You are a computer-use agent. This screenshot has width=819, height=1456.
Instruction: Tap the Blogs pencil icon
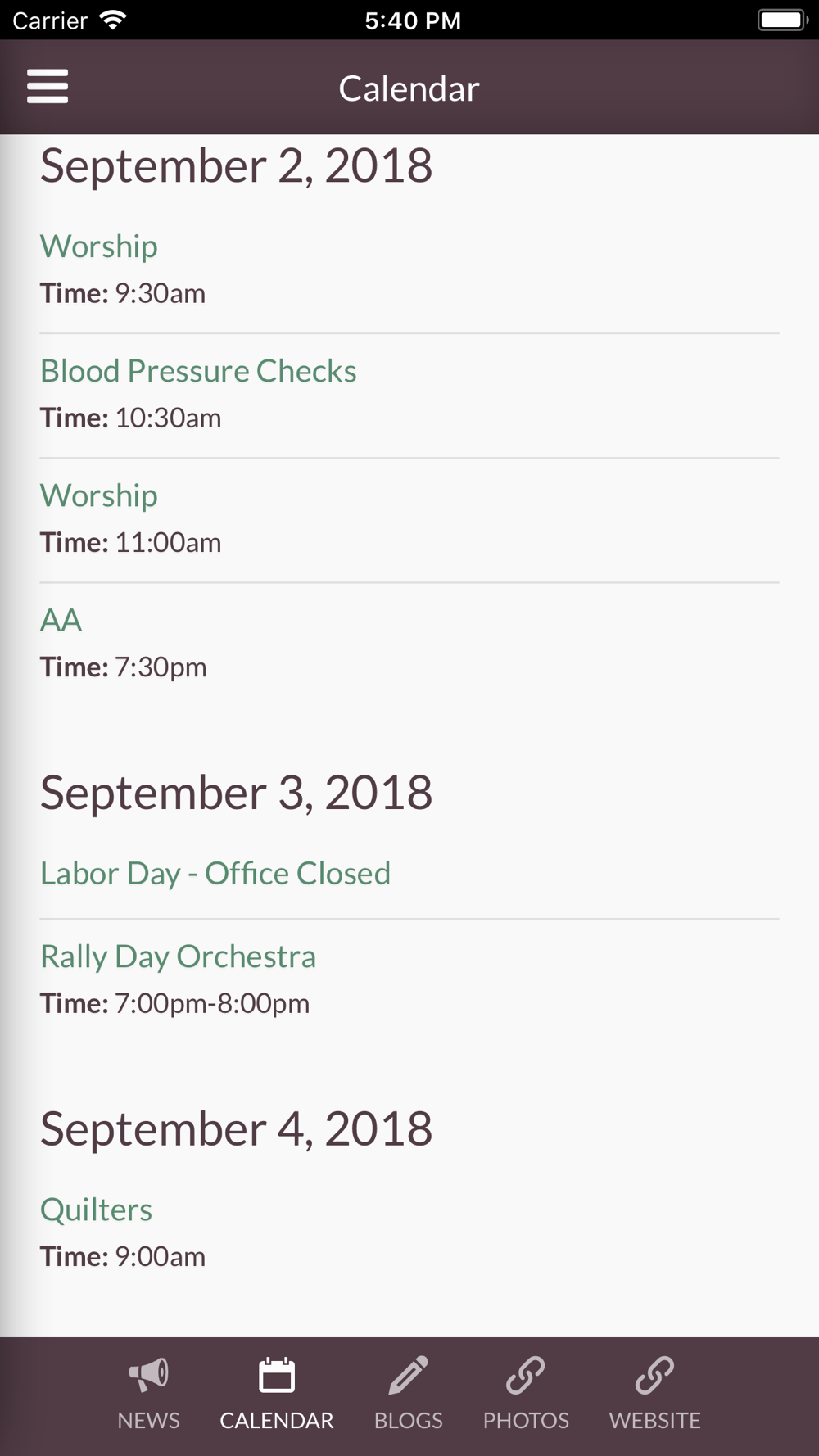coord(408,1375)
